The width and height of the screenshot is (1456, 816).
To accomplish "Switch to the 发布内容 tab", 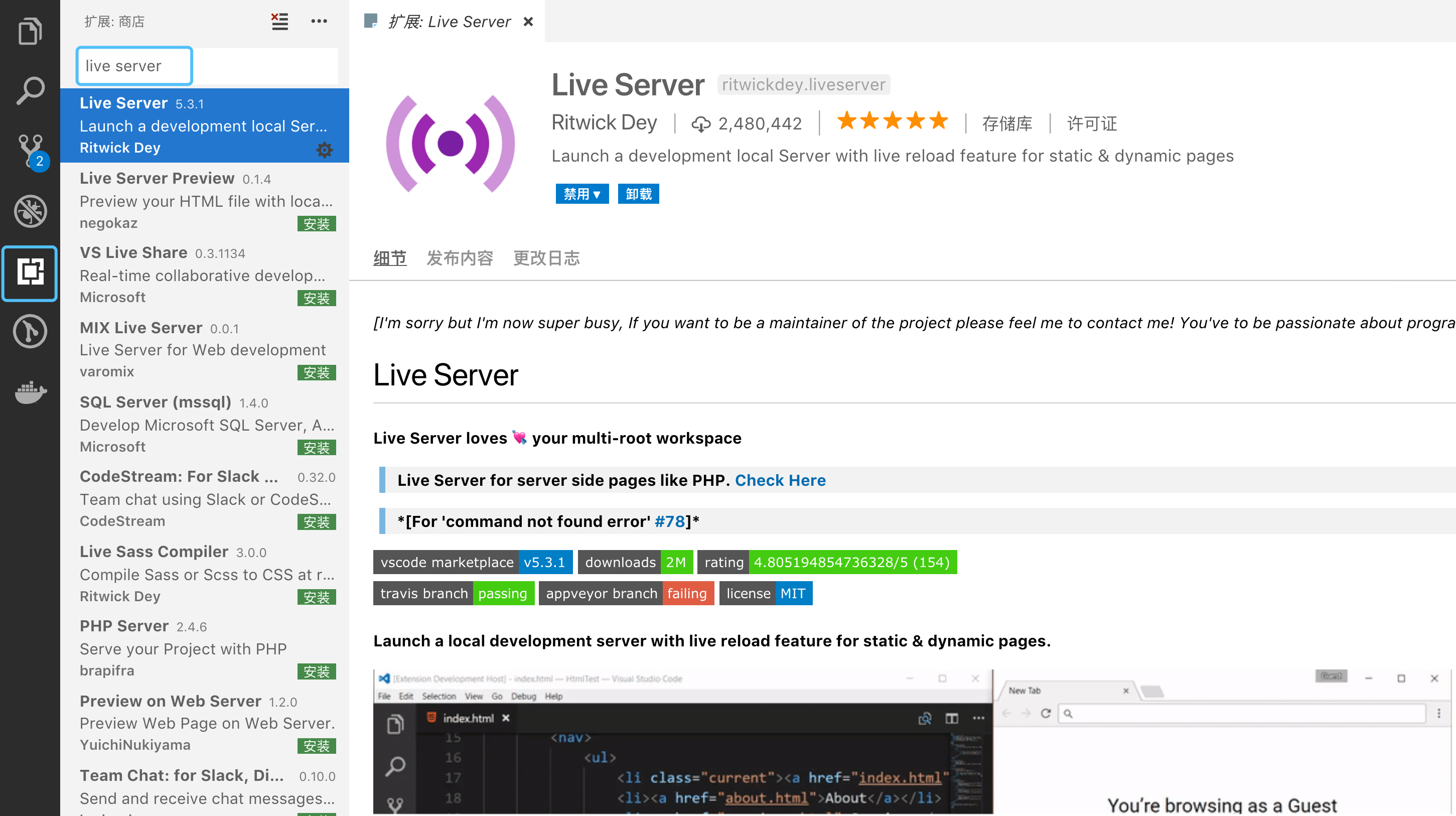I will pyautogui.click(x=460, y=258).
